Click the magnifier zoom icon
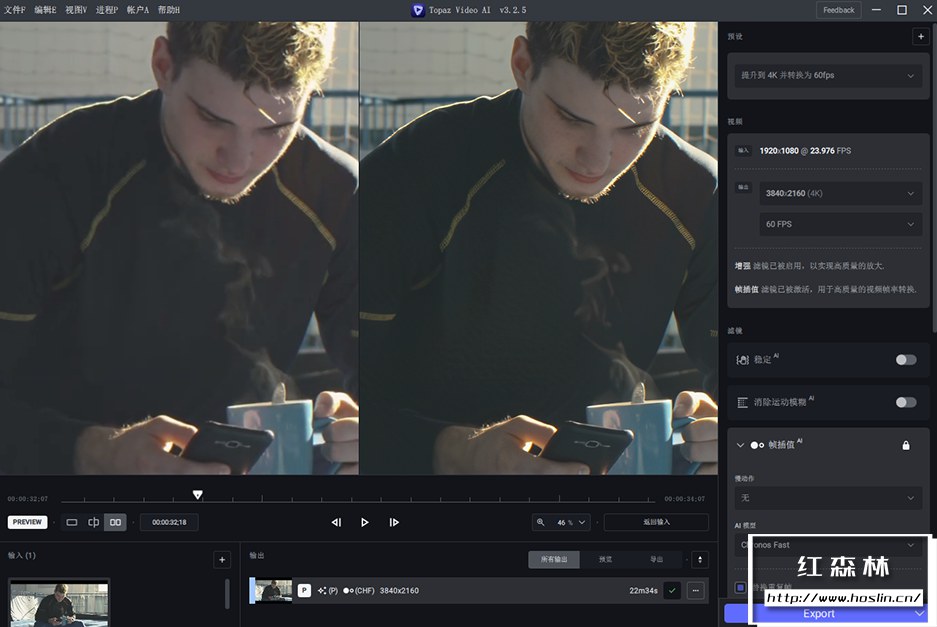The image size is (937, 627). 540,522
